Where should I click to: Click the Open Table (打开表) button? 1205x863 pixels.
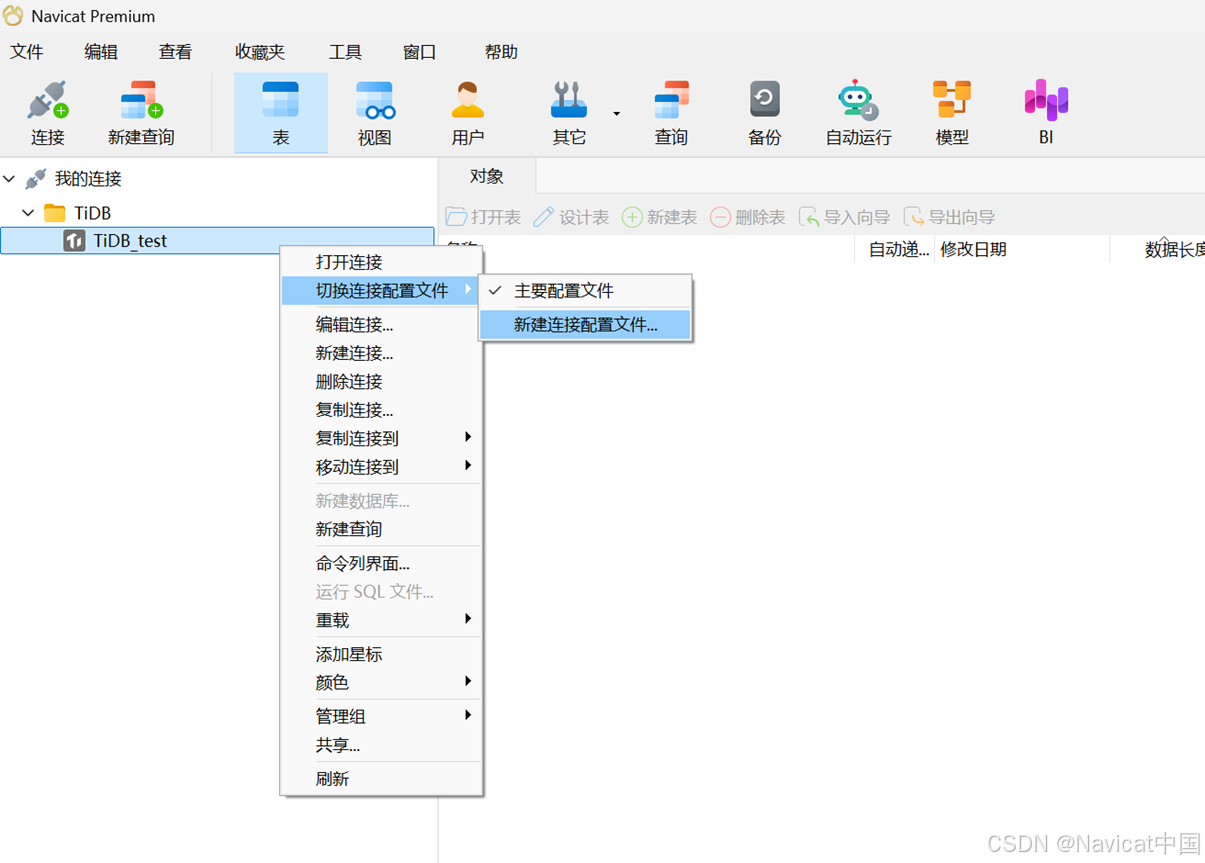pyautogui.click(x=484, y=217)
